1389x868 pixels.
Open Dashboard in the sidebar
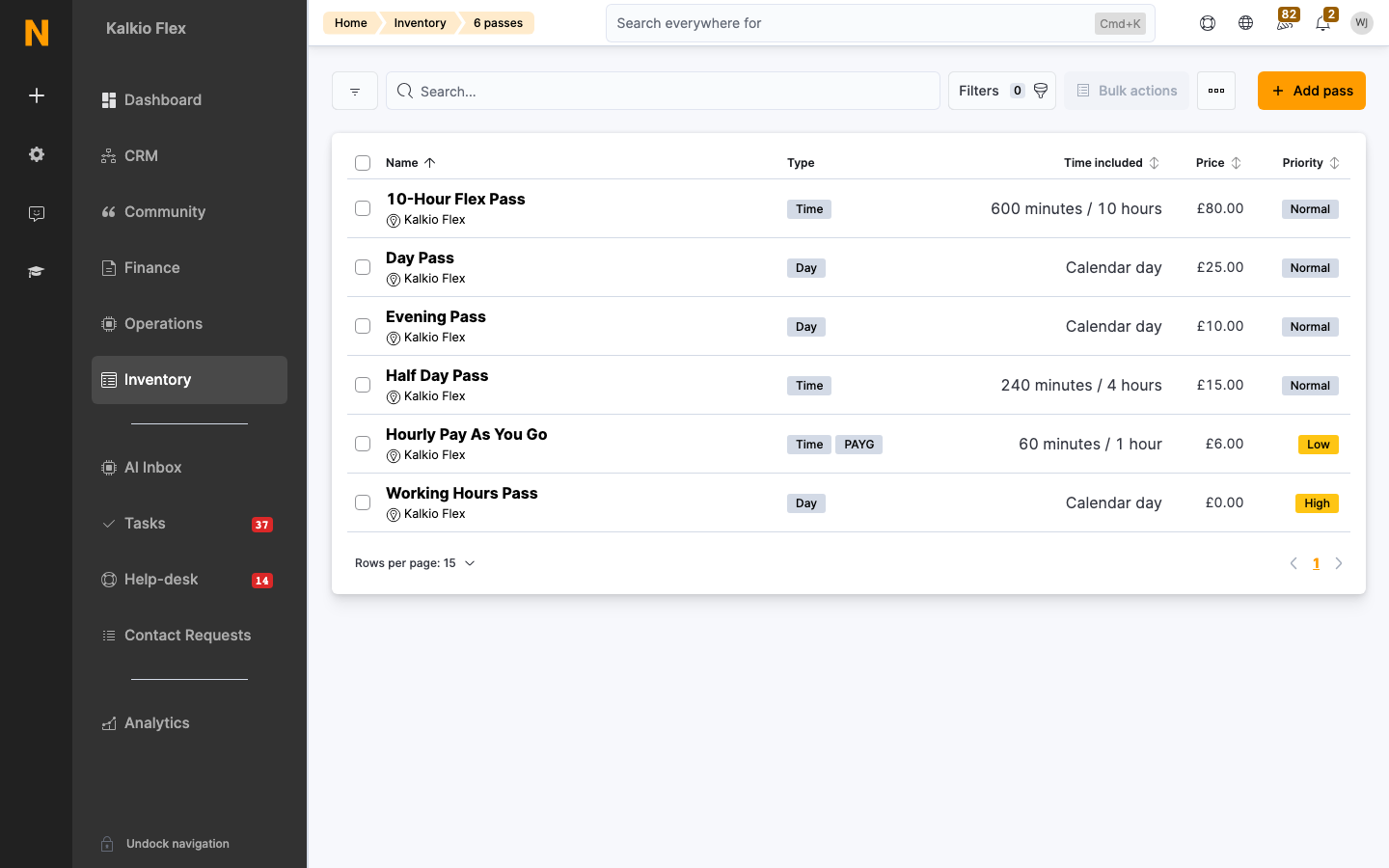[189, 100]
